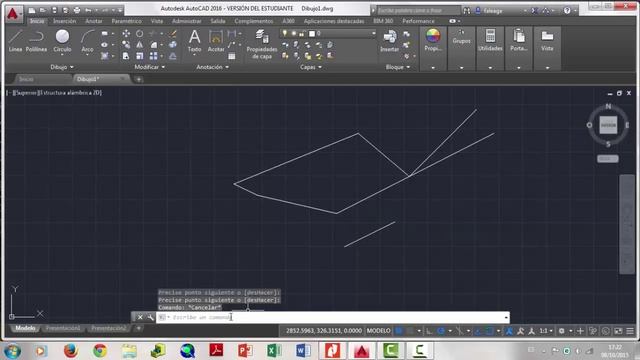
Task: Open the annotation scale 1:1 dropdown
Action: 546,331
